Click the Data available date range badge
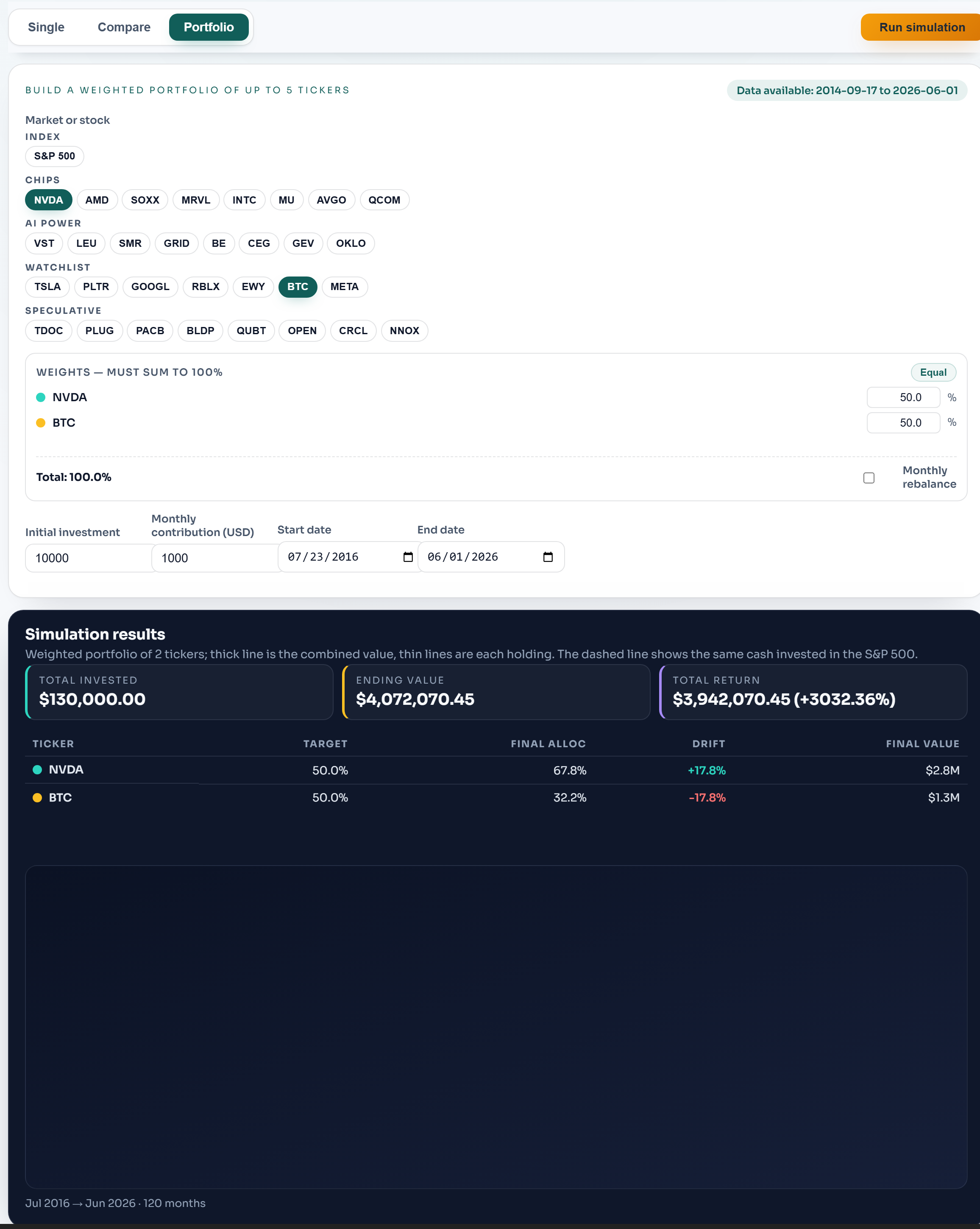Viewport: 980px width, 1229px height. (x=846, y=91)
